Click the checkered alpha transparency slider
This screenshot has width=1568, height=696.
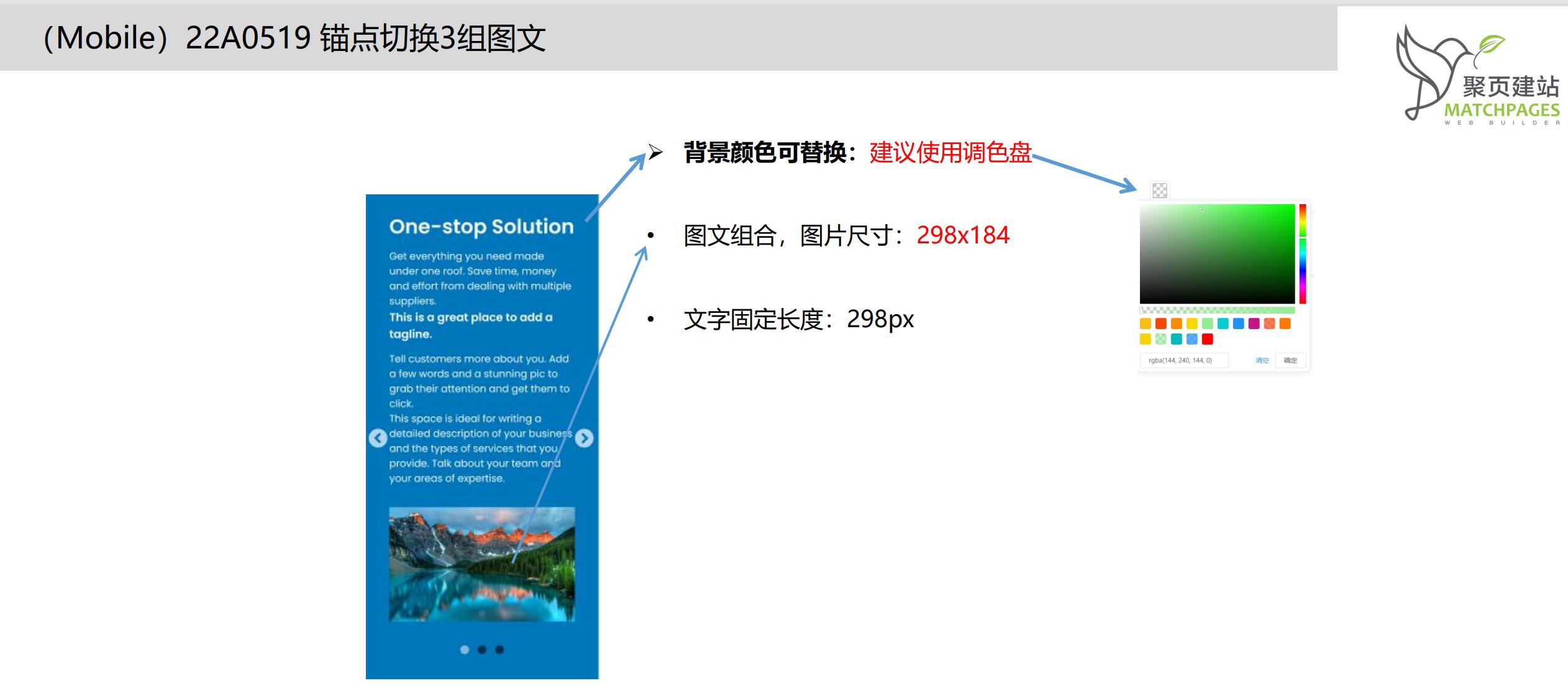click(1217, 310)
